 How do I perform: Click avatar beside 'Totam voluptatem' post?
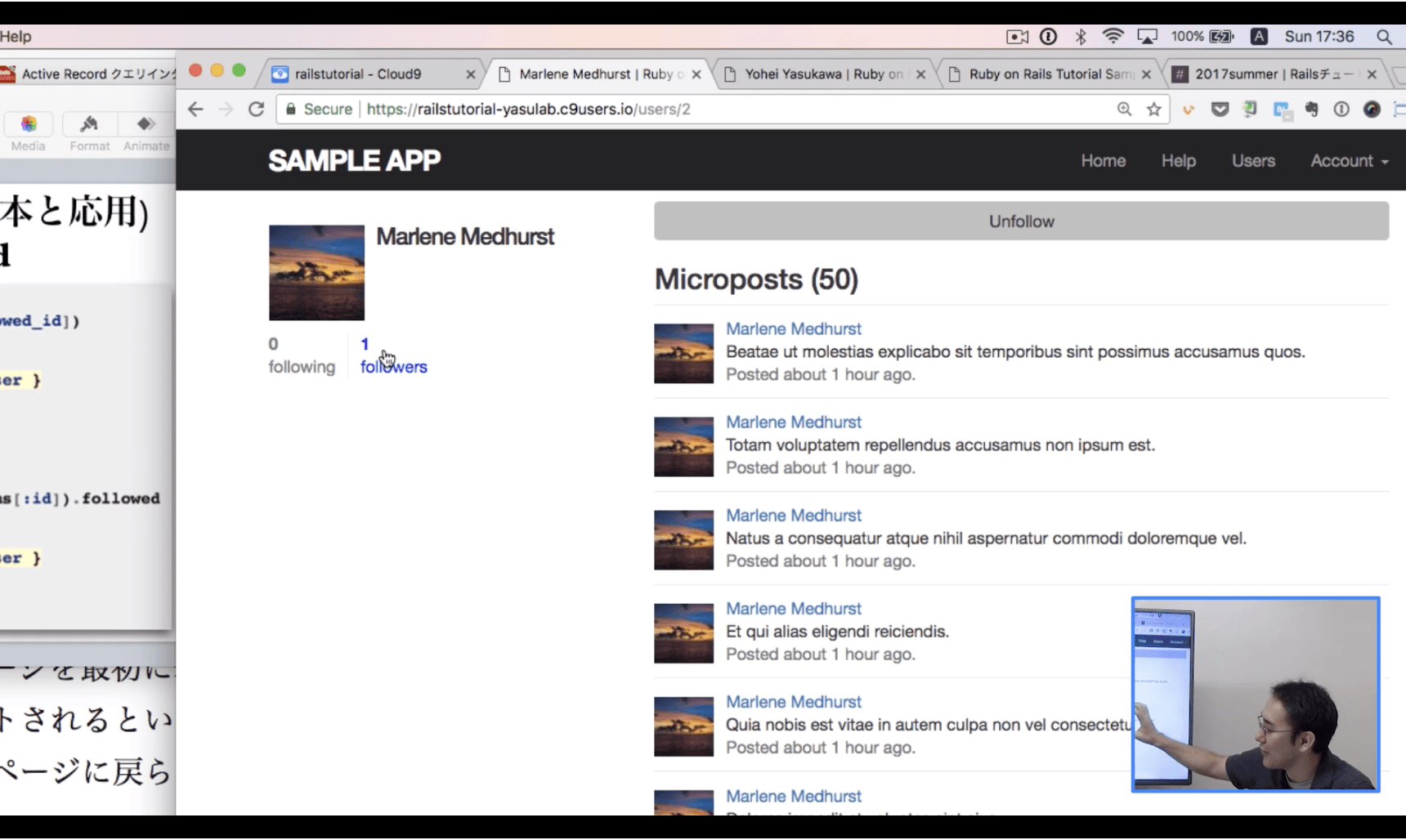[x=683, y=447]
